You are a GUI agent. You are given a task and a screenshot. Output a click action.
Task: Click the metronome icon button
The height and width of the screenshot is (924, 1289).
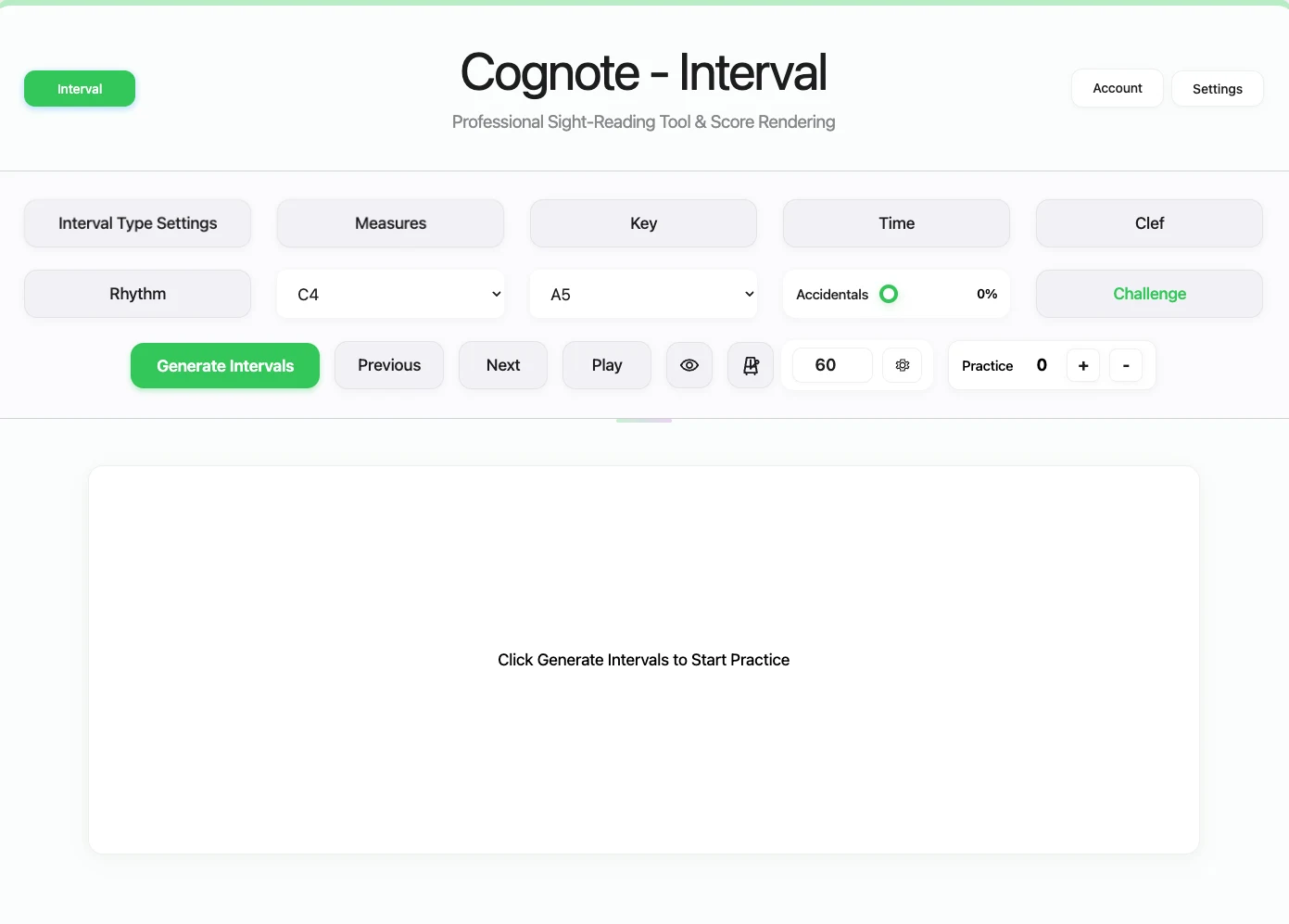tap(751, 365)
